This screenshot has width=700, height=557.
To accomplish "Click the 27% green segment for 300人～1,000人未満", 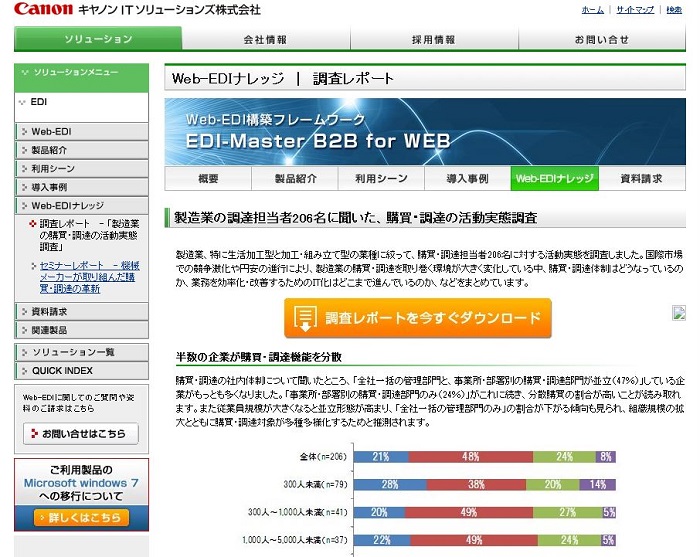I will (x=567, y=512).
